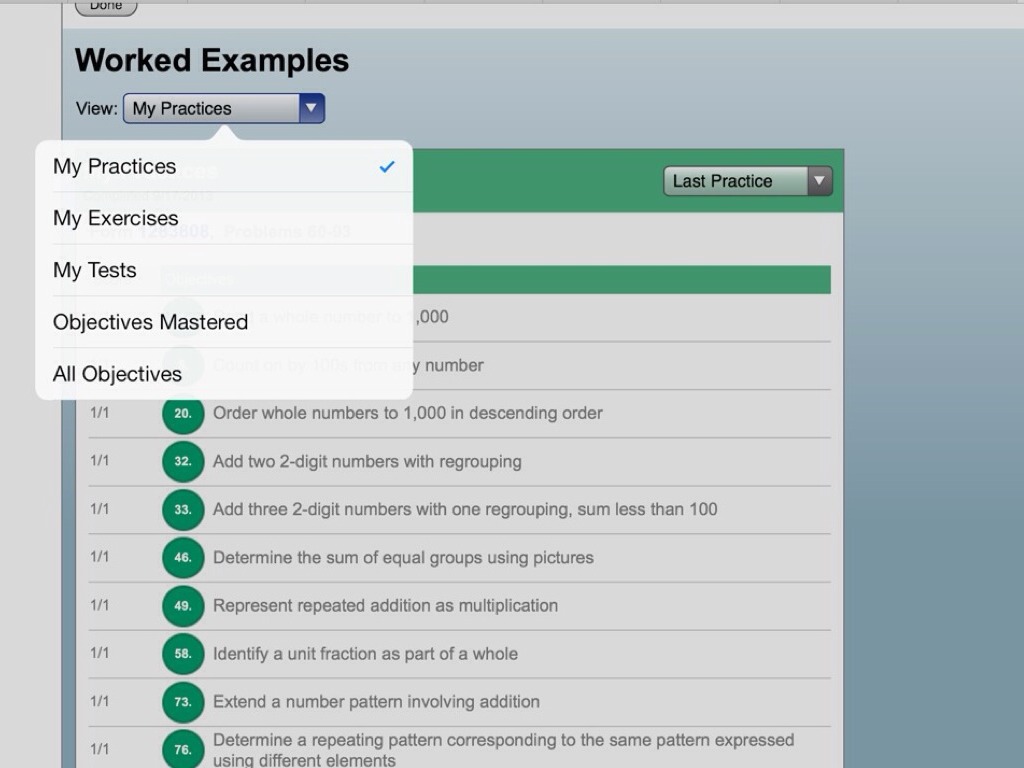The width and height of the screenshot is (1024, 768).
Task: Click the green objective 32 circle icon
Action: [x=183, y=462]
